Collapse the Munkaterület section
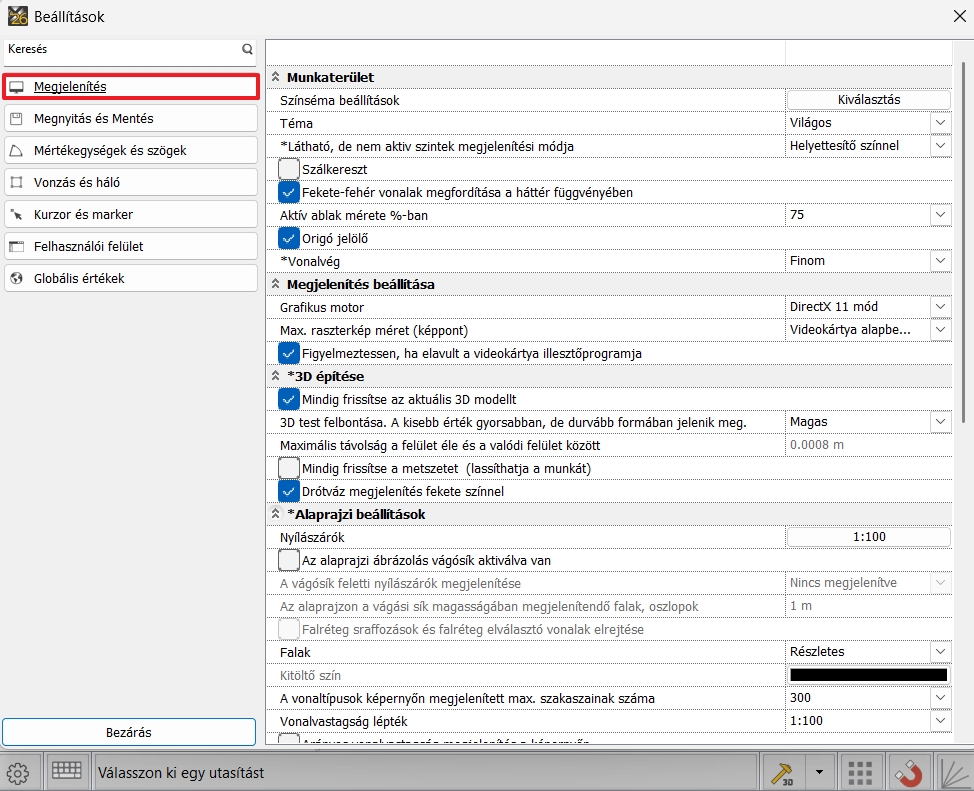Viewport: 974px width, 791px height. point(276,77)
